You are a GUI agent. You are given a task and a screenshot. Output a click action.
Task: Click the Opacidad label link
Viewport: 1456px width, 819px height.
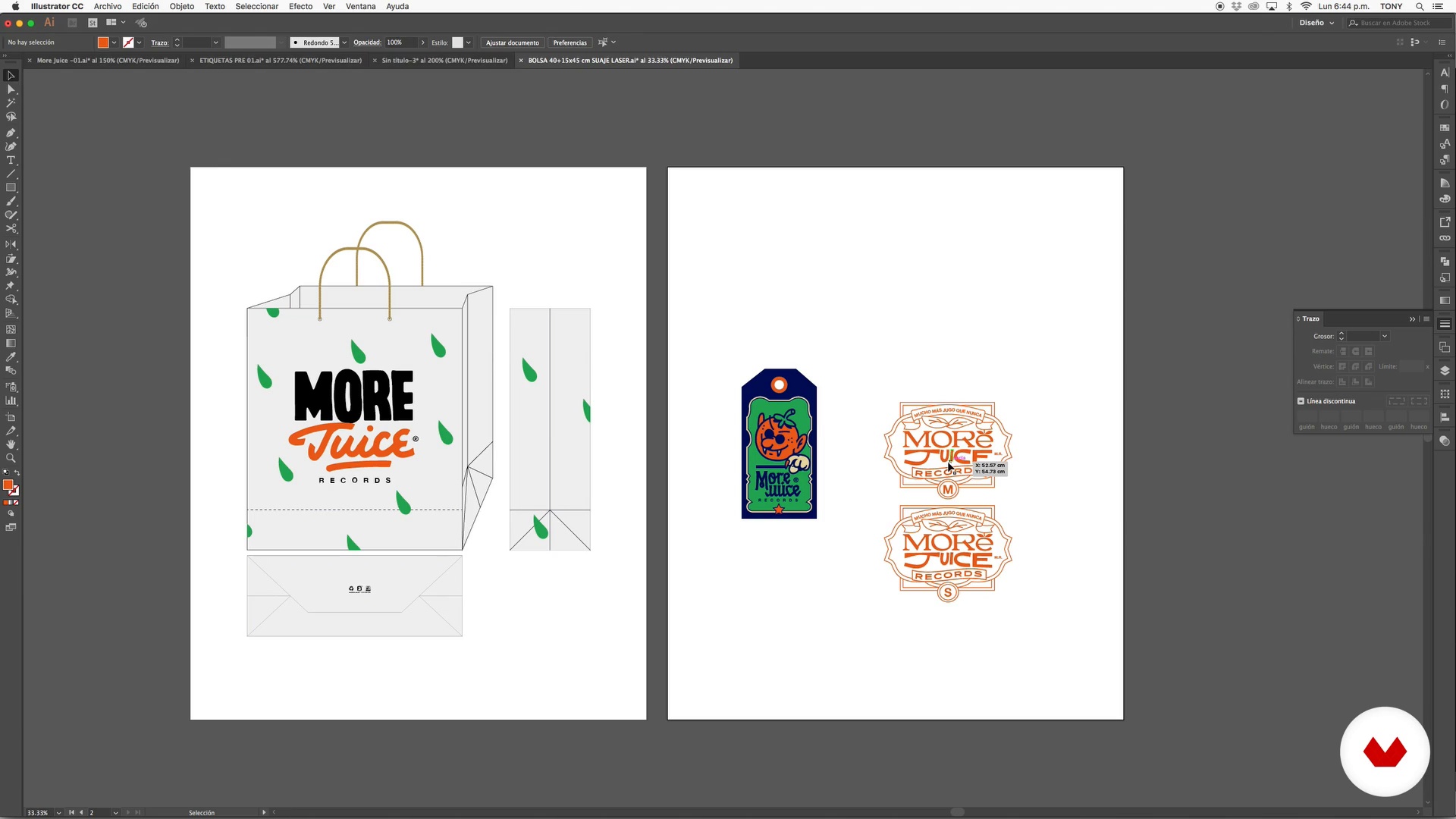pos(367,42)
